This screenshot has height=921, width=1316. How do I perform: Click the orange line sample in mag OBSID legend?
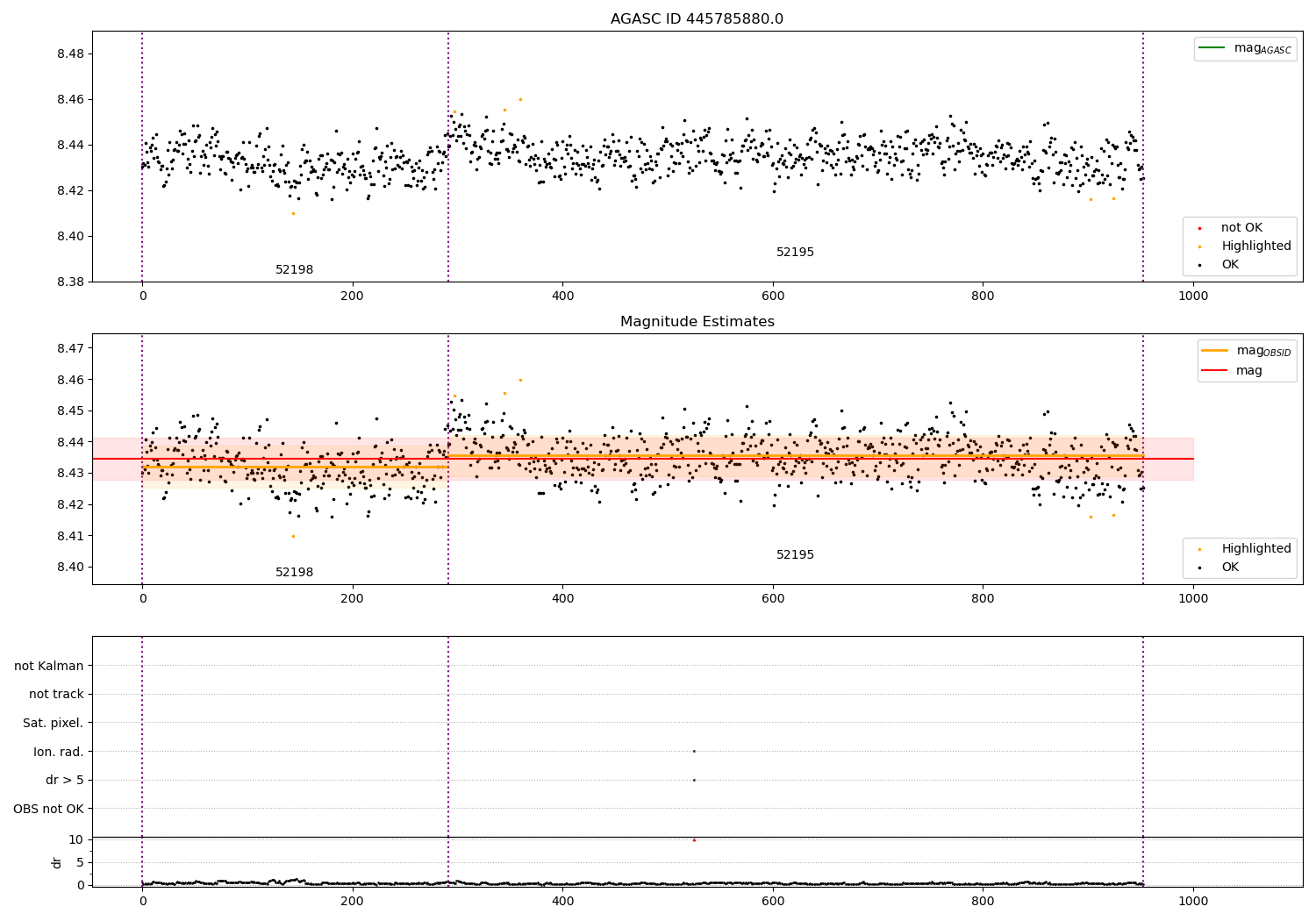point(1214,350)
